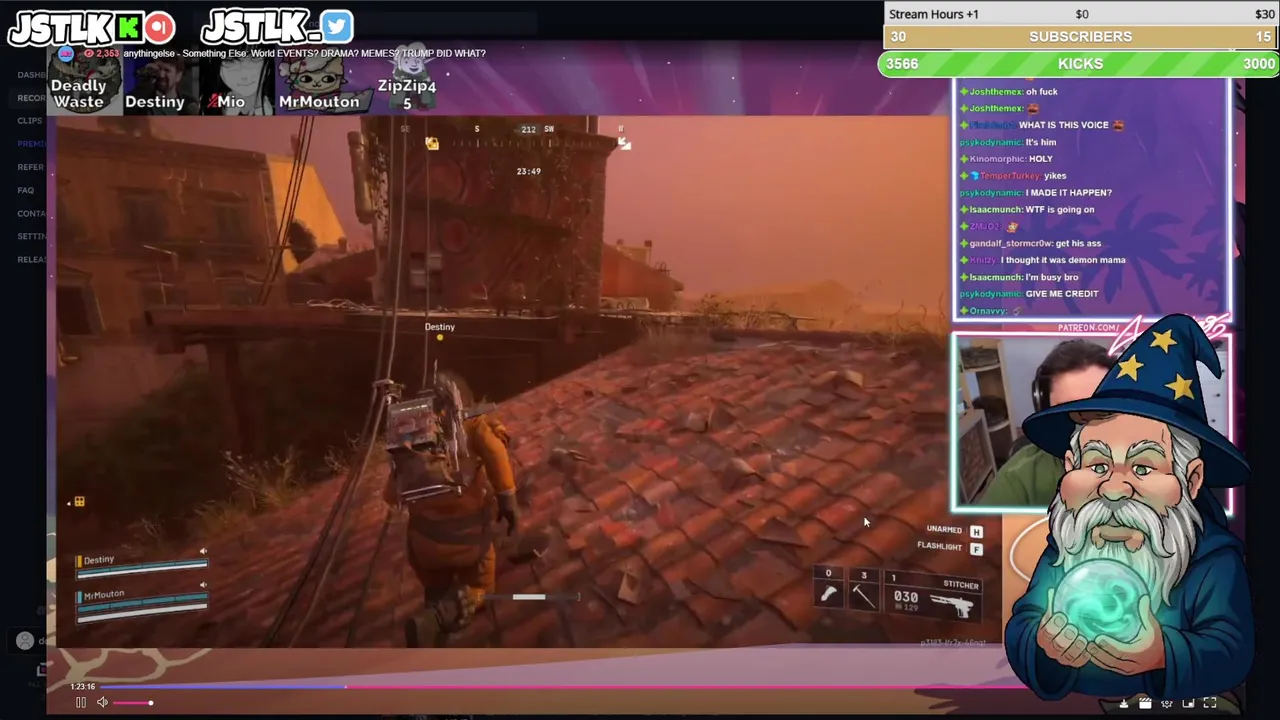Click the clapperboard clip icon
This screenshot has height=720, width=1280.
click(x=1145, y=704)
